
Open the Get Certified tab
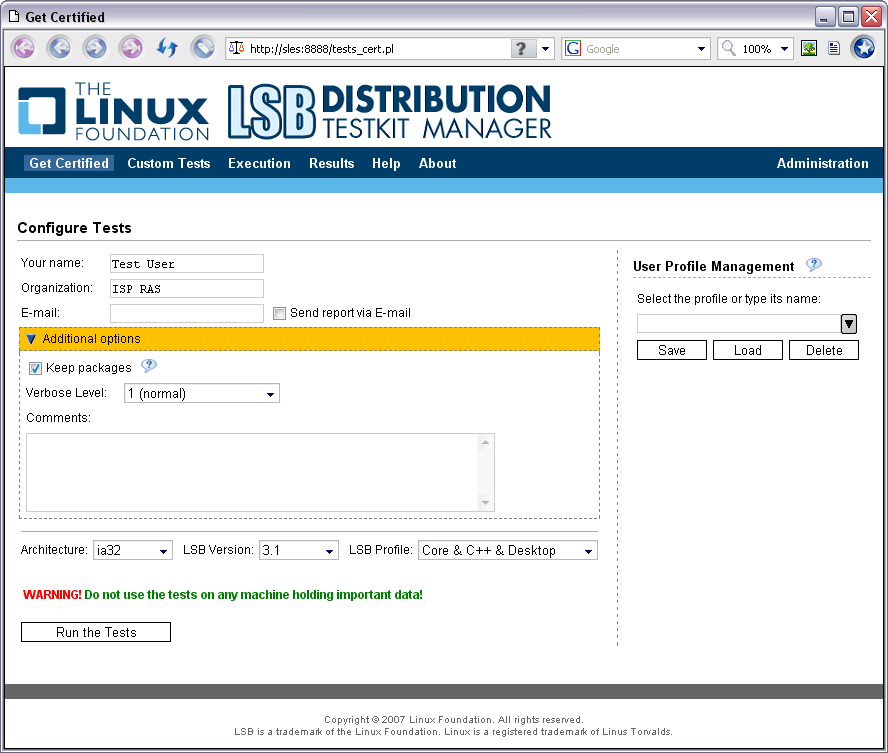69,163
